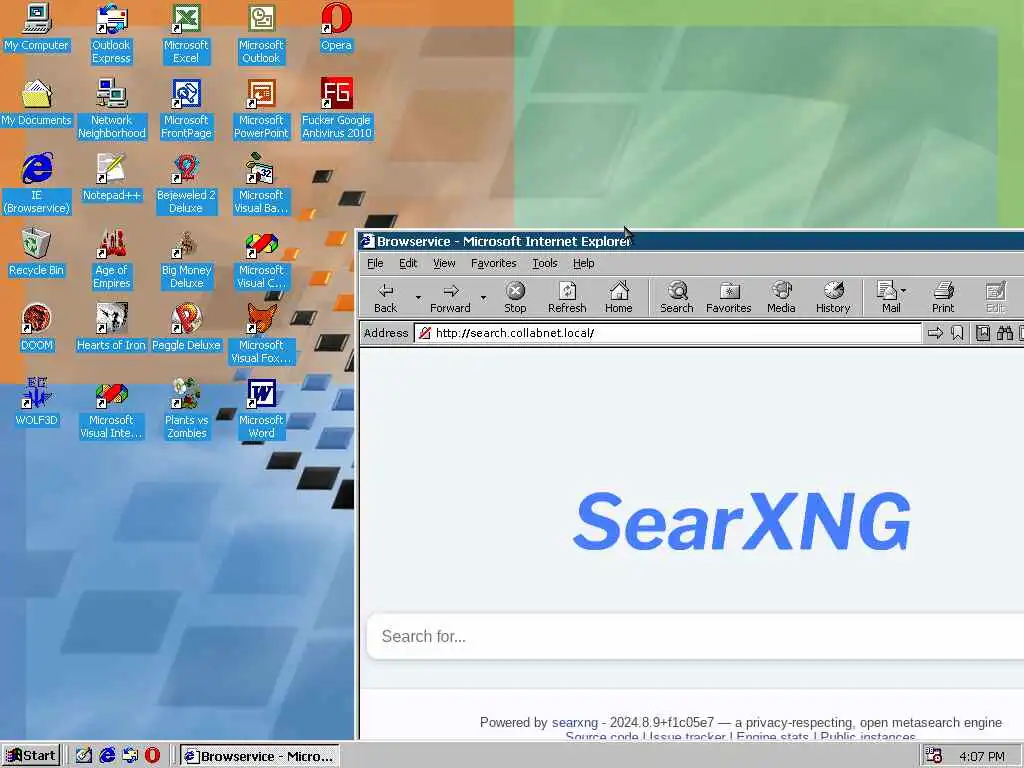Open the Favorites menu
This screenshot has width=1024, height=768.
pyautogui.click(x=494, y=263)
